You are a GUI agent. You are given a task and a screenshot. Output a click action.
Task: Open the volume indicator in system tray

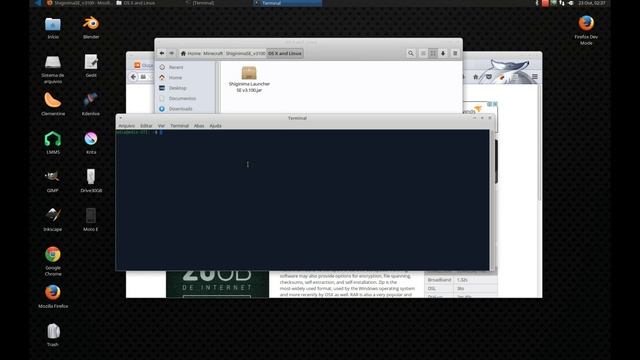[x=571, y=3]
